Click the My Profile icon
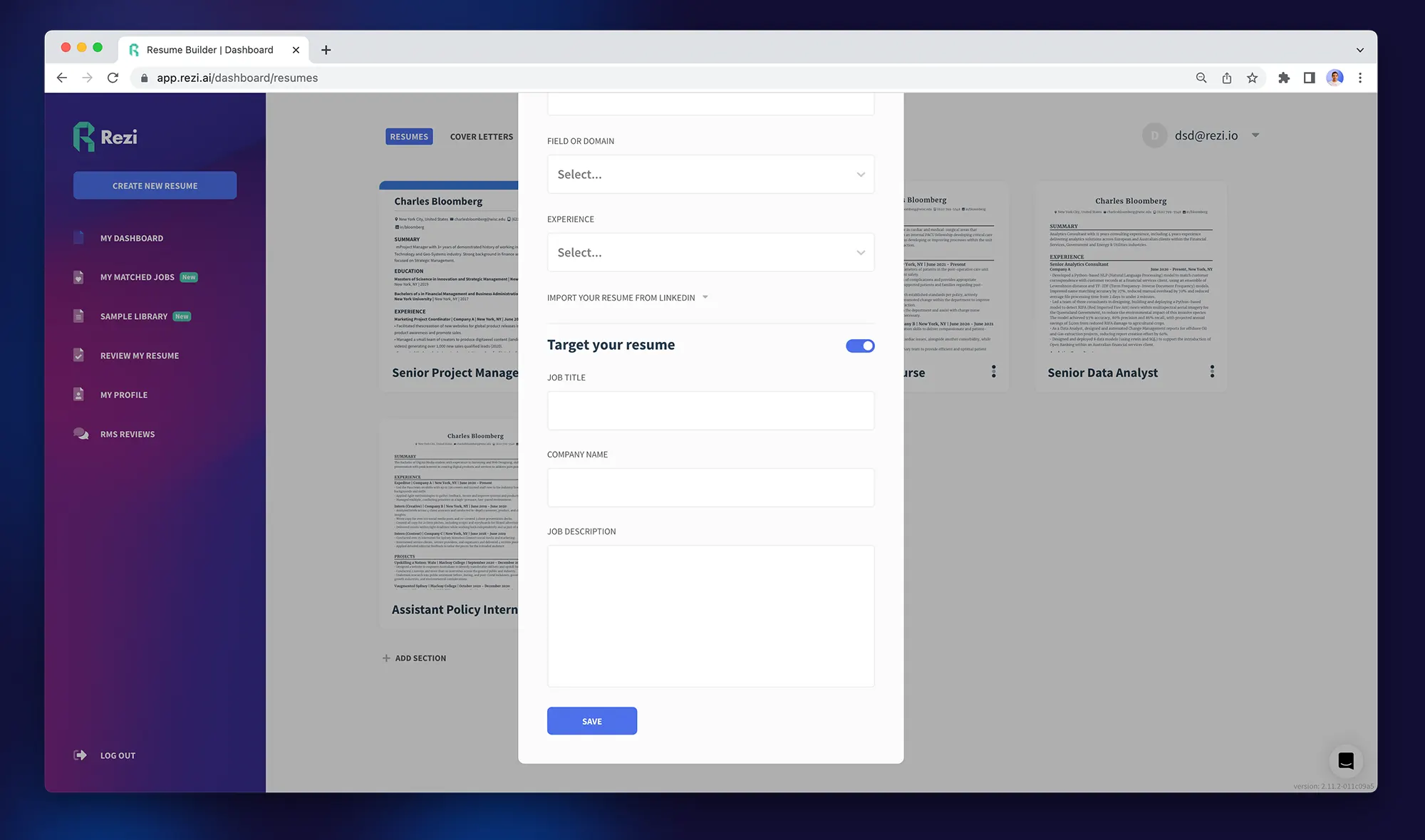This screenshot has width=1425, height=840. 79,395
